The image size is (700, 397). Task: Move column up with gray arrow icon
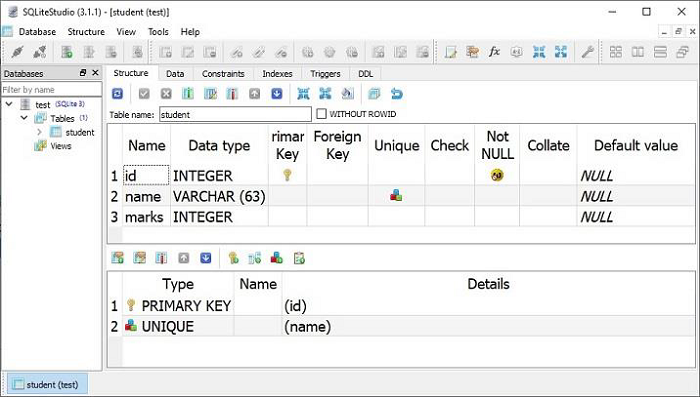(254, 93)
